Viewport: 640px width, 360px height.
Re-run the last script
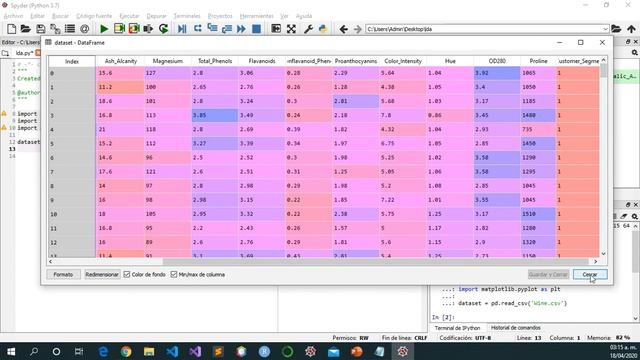pyautogui.click(x=163, y=29)
